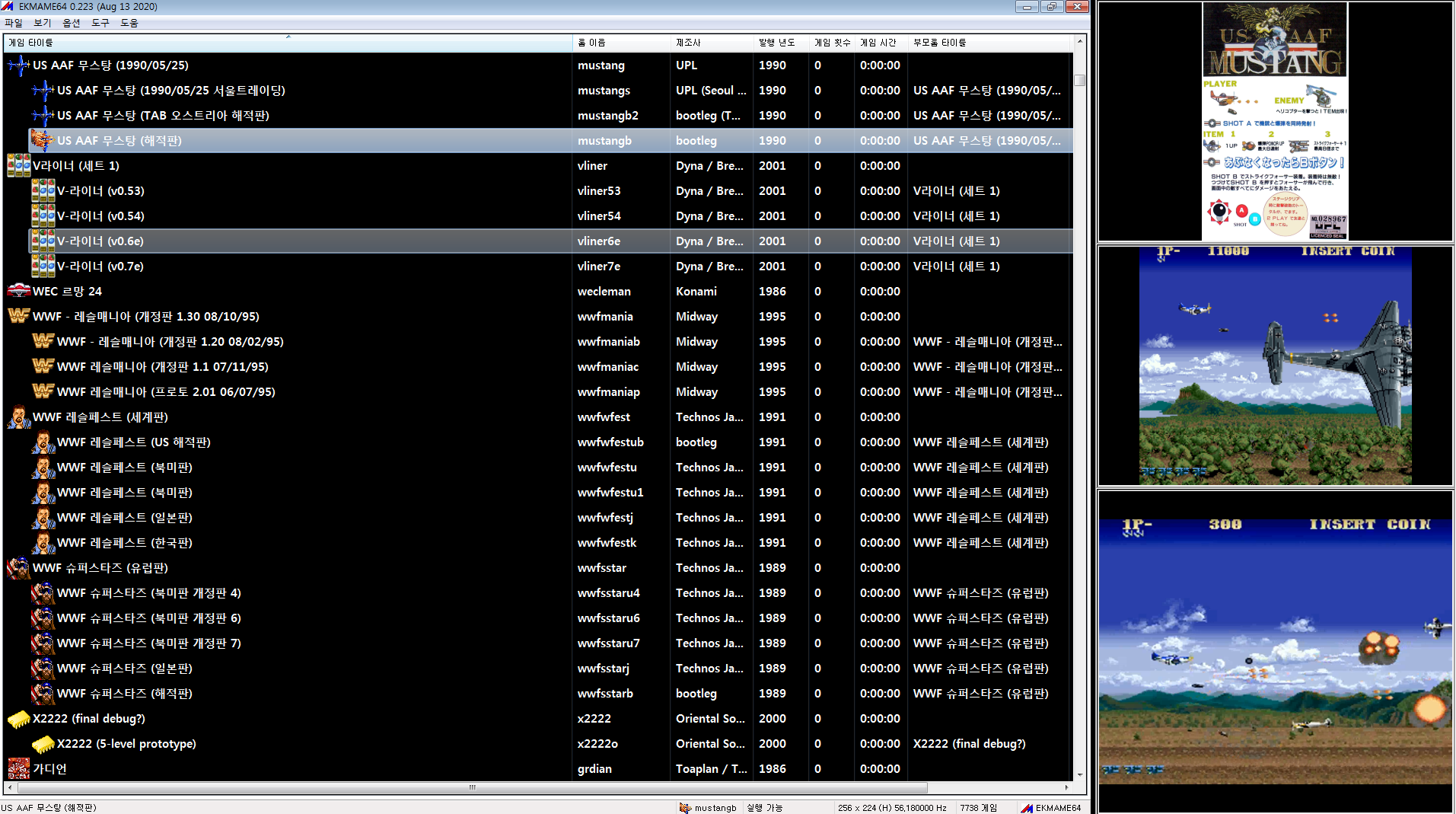
Task: Click the wrestler icon for the wwfwfestub row
Action: coord(43,442)
